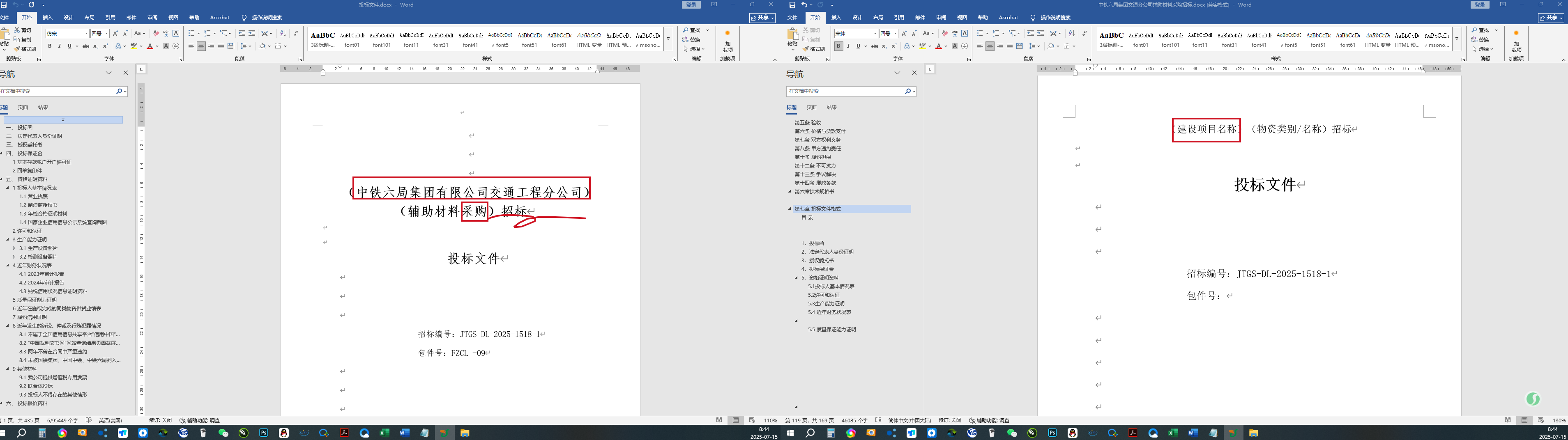This screenshot has height=440, width=1568.
Task: Toggle strikethrough in 采购招标.docx window
Action: point(874,46)
